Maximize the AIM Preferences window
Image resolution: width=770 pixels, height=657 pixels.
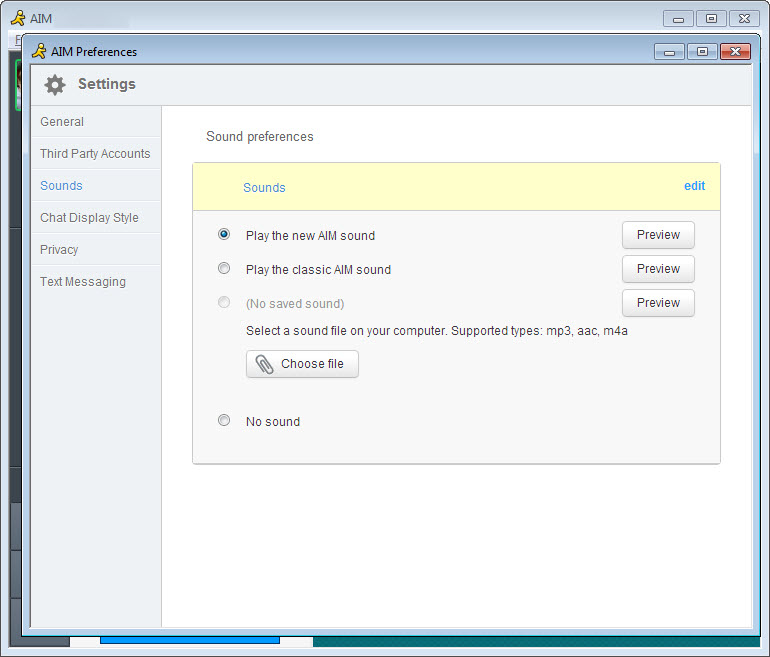click(x=702, y=52)
